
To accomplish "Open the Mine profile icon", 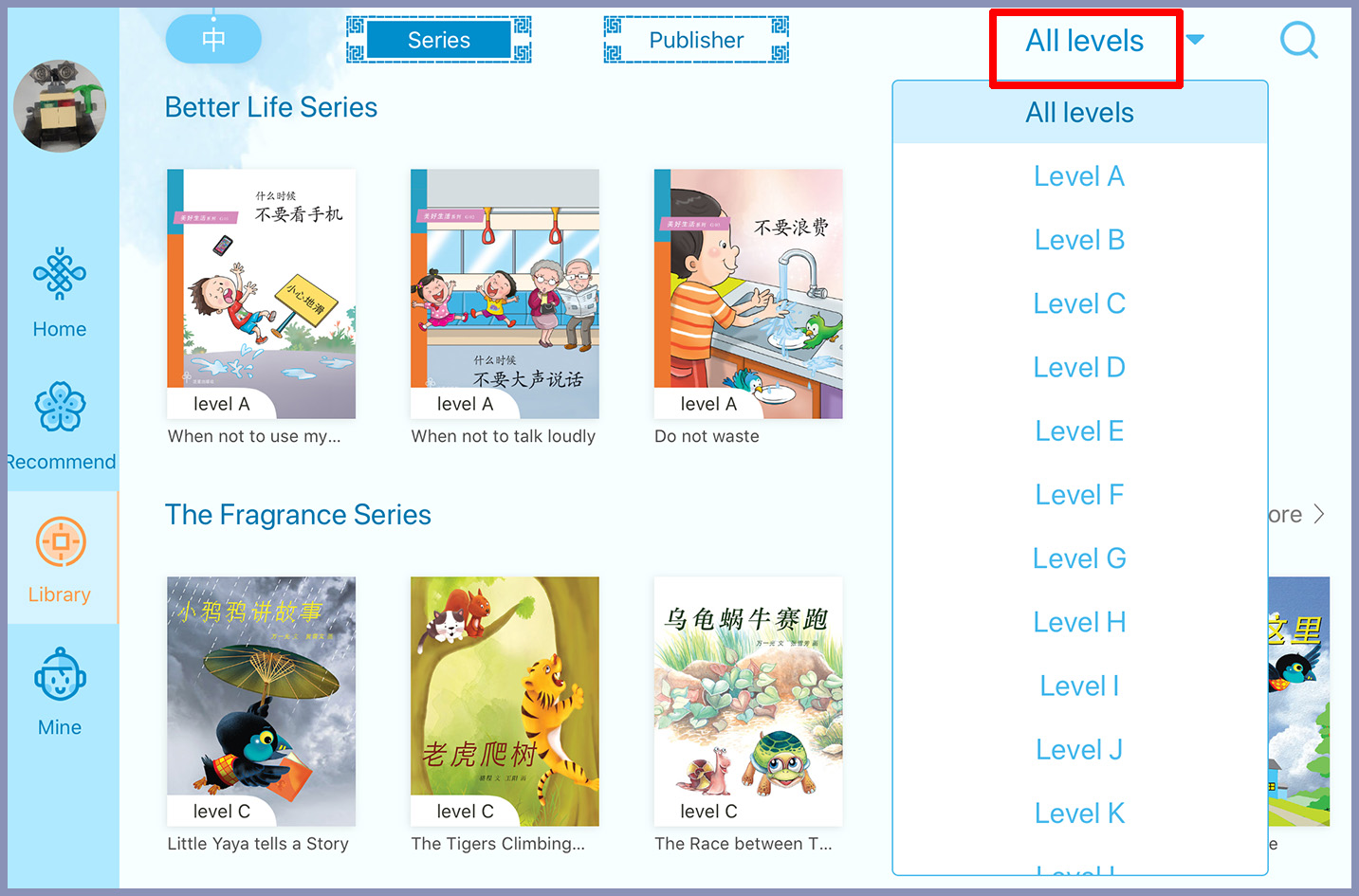I will 60,674.
